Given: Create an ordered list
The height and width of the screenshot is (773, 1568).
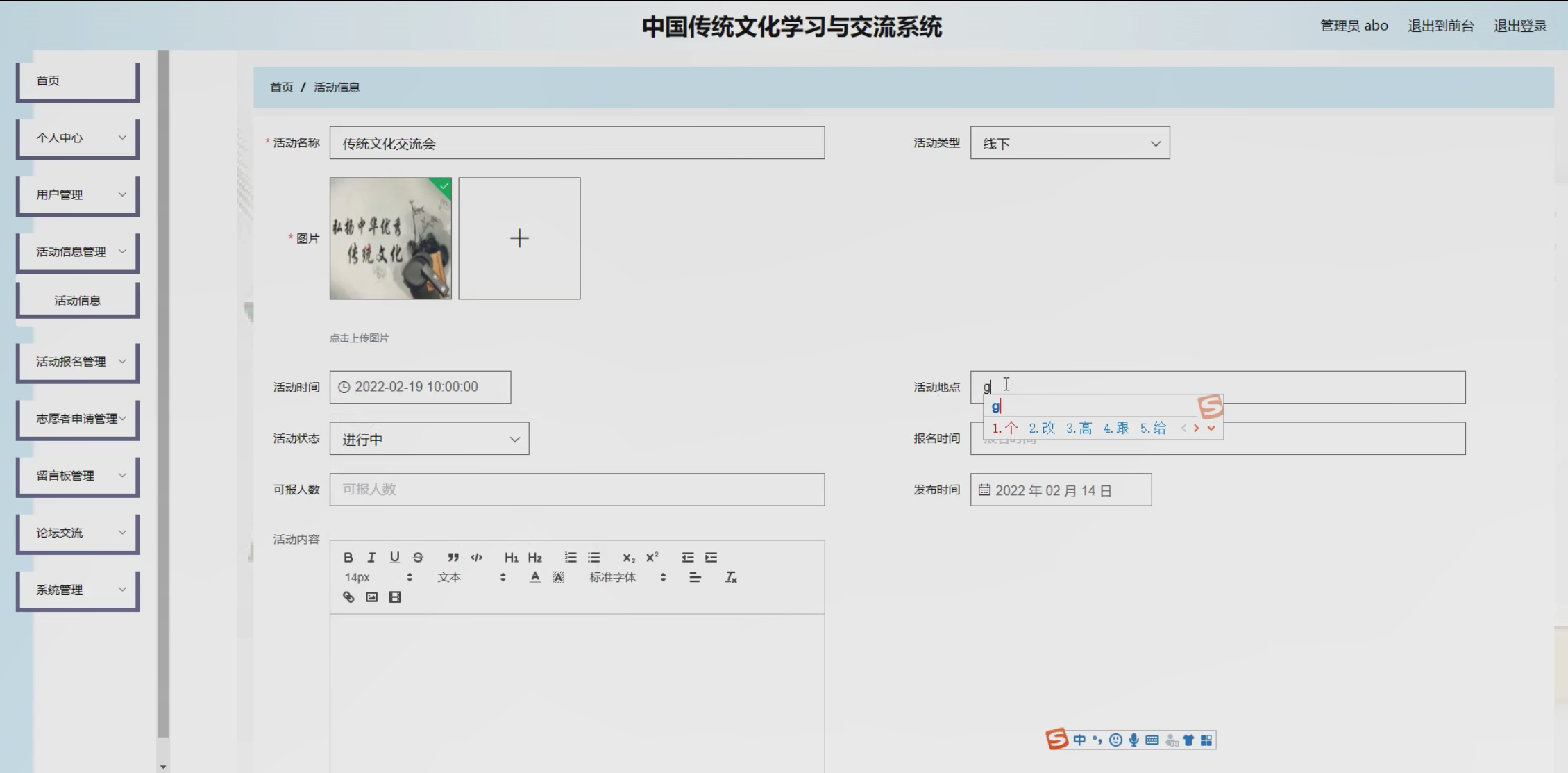Looking at the screenshot, I should point(571,557).
